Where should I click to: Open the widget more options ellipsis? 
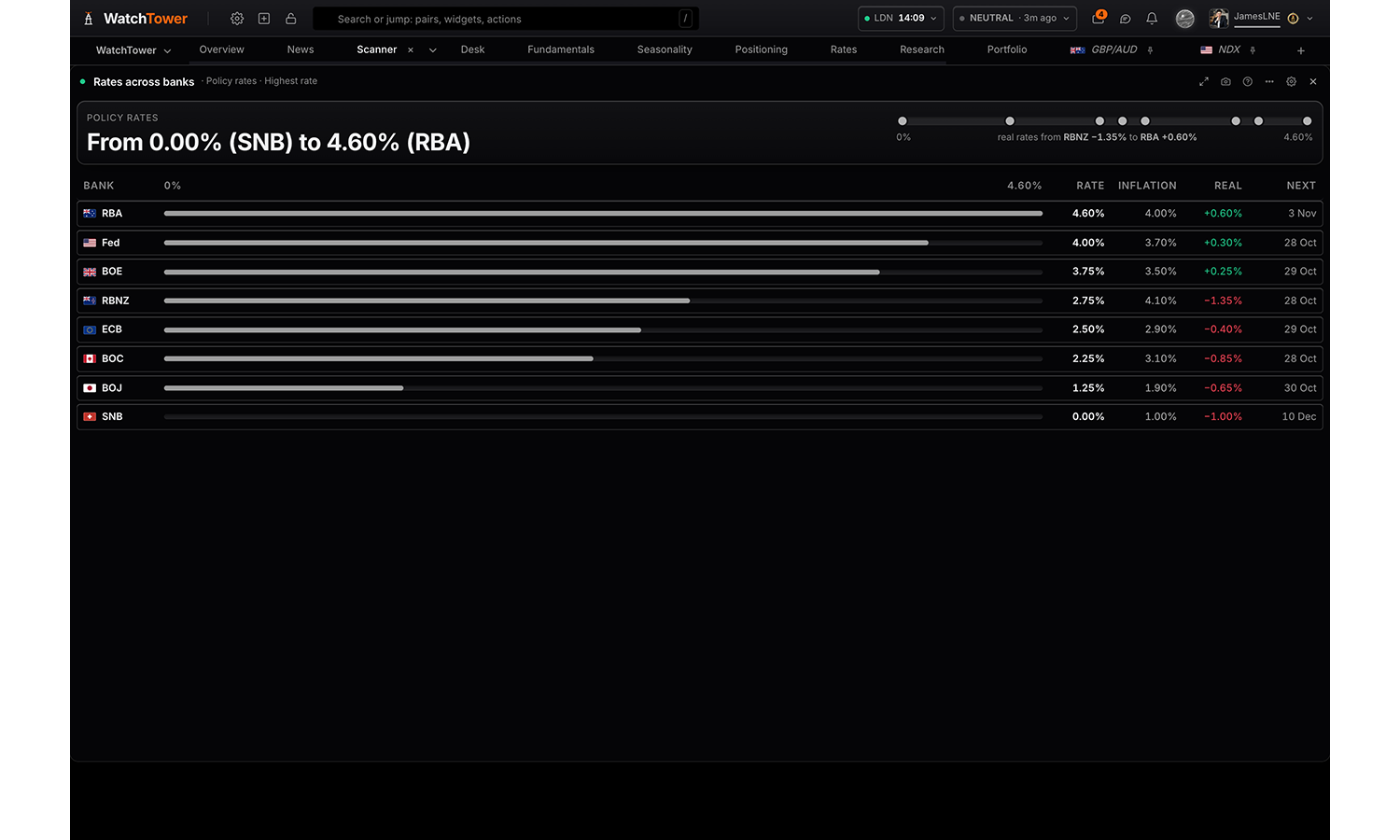point(1269,82)
